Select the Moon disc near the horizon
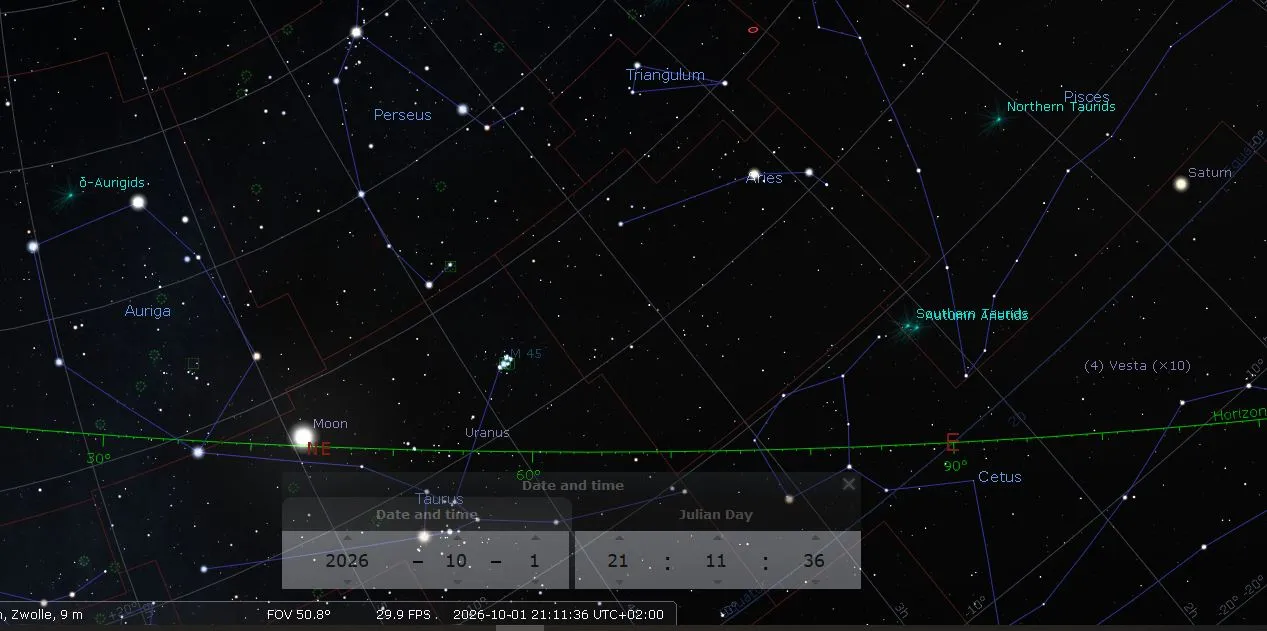This screenshot has width=1267, height=631. click(302, 436)
